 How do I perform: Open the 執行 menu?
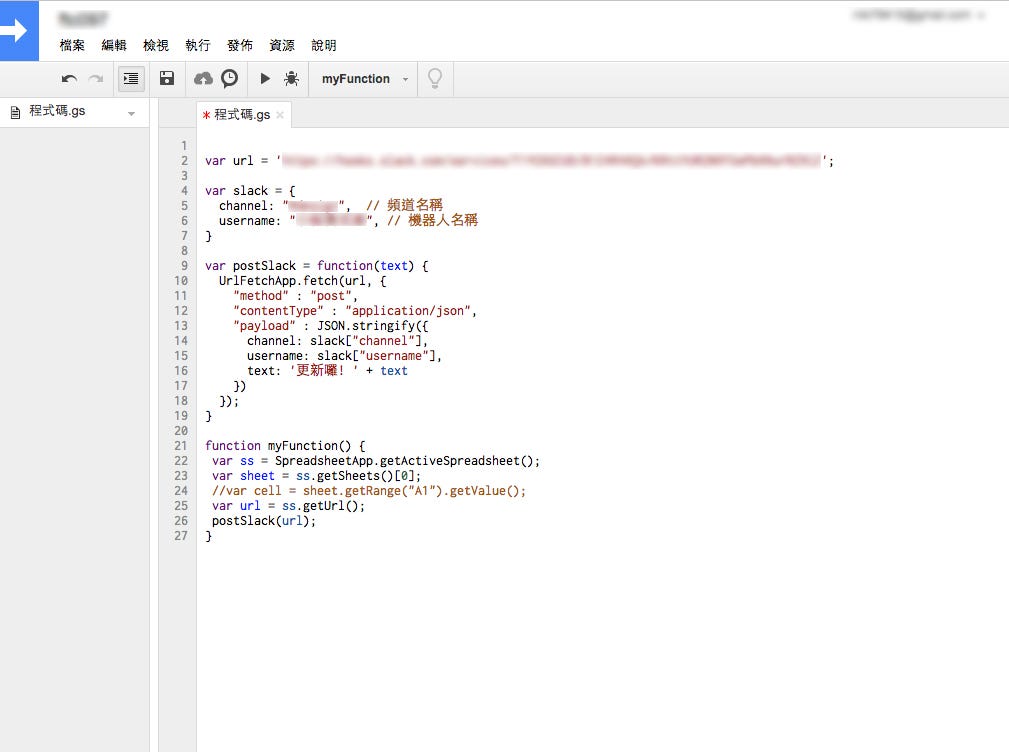click(x=198, y=45)
